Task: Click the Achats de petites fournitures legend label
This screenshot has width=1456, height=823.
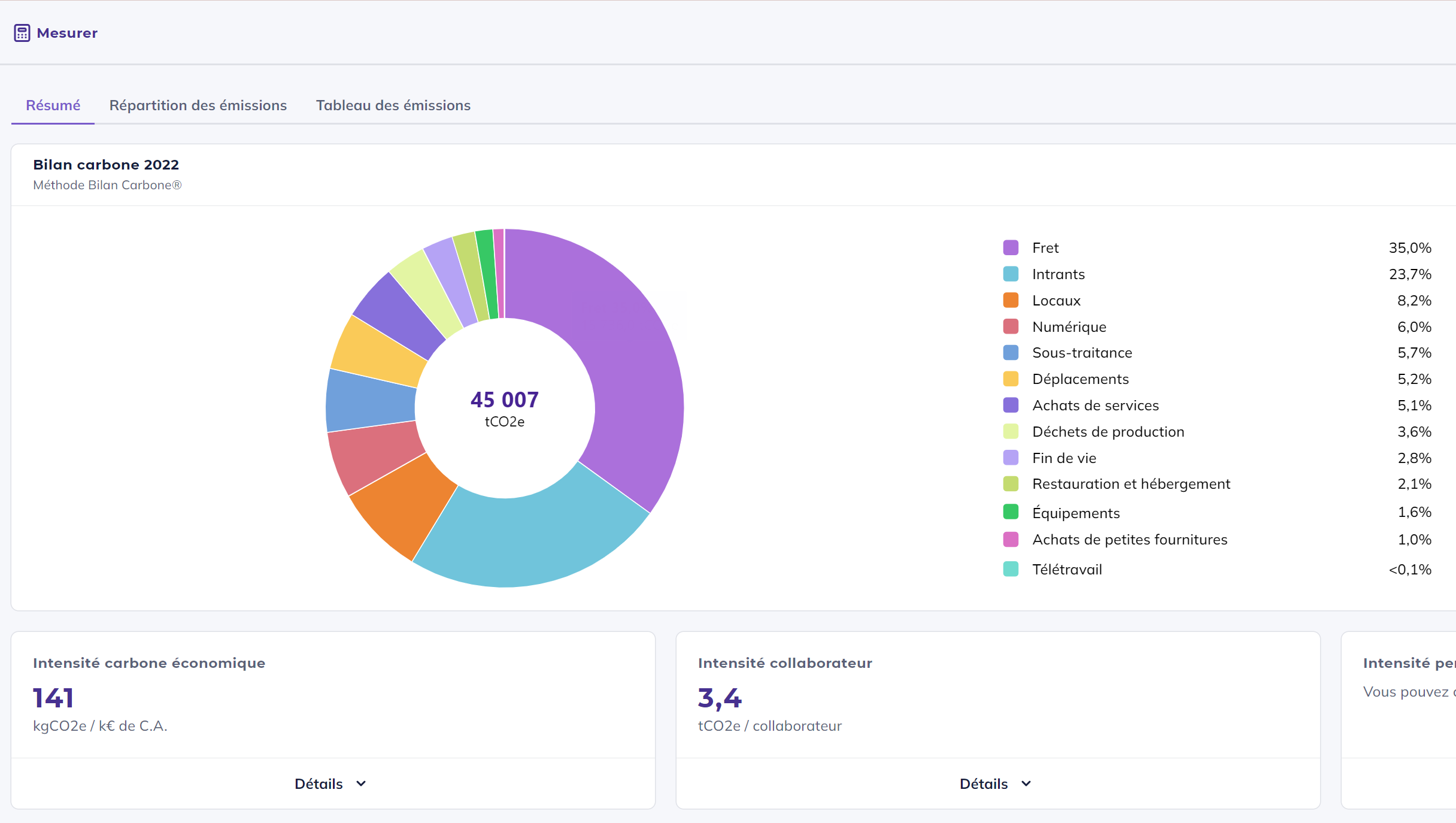Action: (x=1130, y=540)
